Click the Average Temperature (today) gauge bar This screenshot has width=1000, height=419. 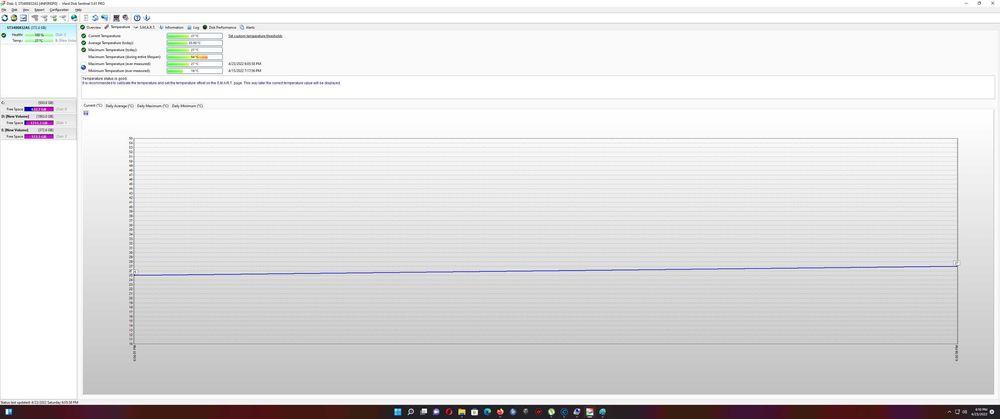(195, 43)
